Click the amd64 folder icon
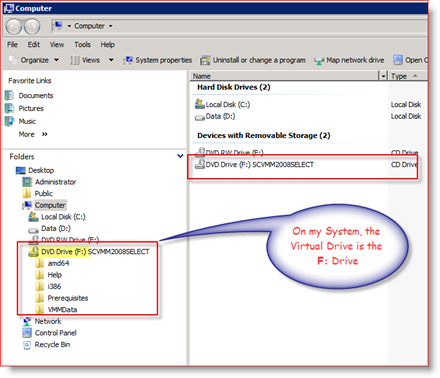This screenshot has width=440, height=378. (40, 263)
